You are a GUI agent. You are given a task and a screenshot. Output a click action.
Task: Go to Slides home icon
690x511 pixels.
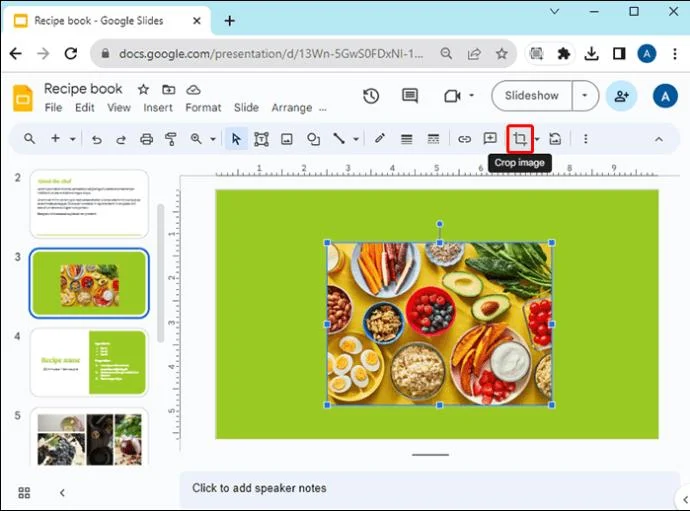pos(23,98)
